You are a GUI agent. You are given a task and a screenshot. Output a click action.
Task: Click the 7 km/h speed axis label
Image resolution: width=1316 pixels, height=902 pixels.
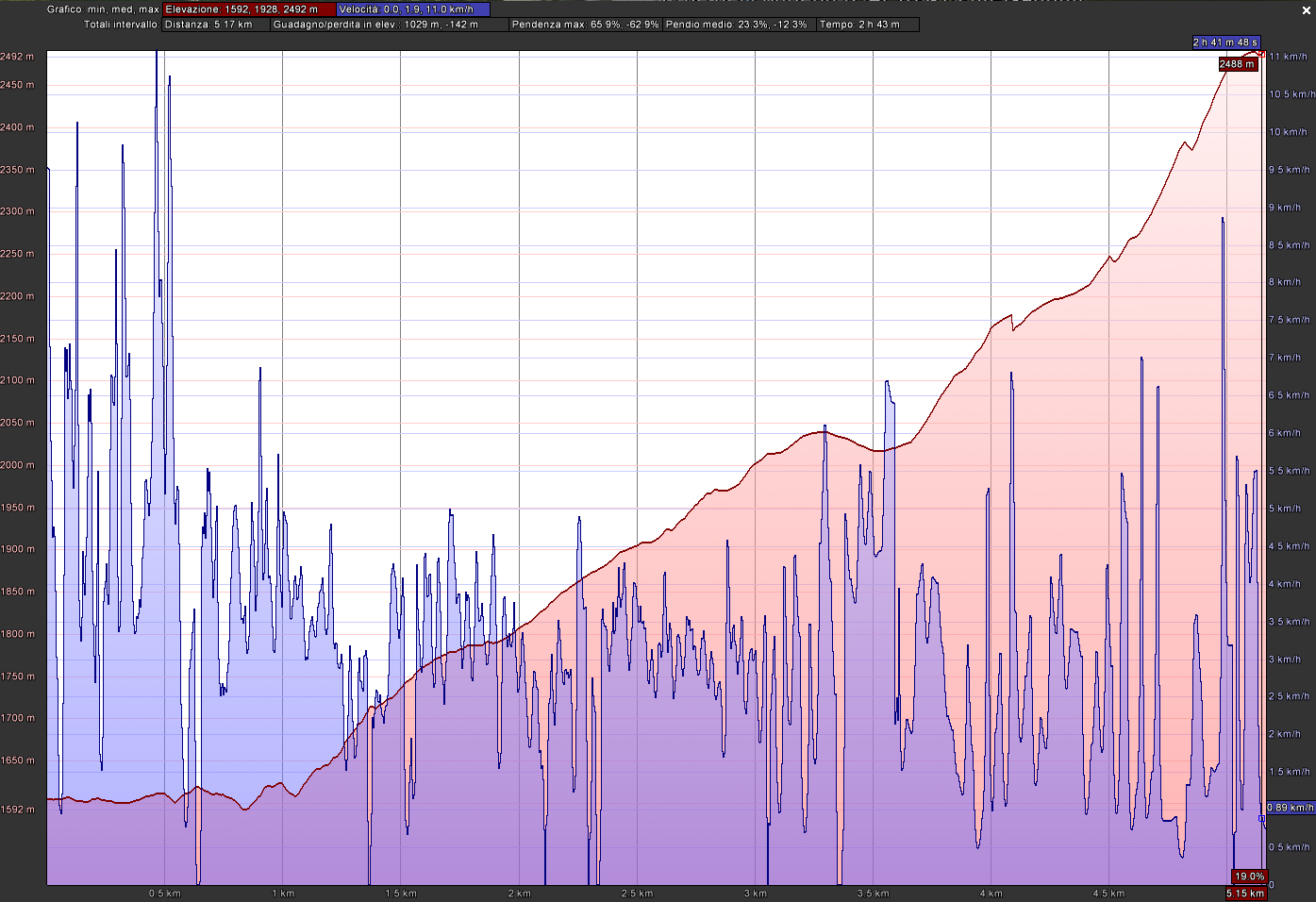pos(1285,358)
